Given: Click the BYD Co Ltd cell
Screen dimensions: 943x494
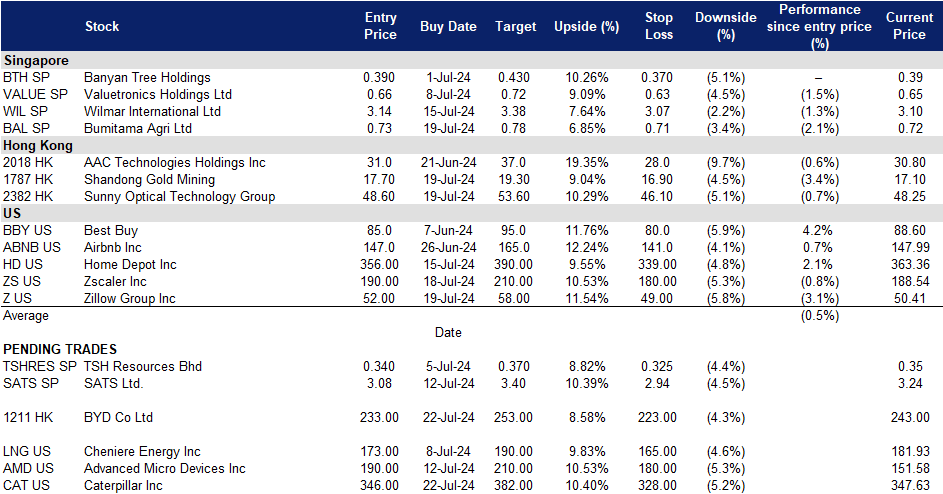Looking at the screenshot, I should (x=118, y=417).
